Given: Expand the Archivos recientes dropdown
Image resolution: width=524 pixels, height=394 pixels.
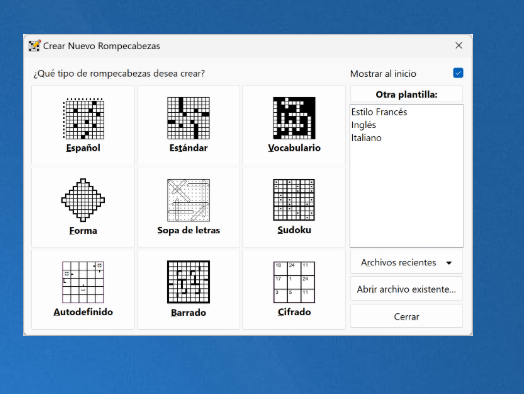Looking at the screenshot, I should [406, 263].
